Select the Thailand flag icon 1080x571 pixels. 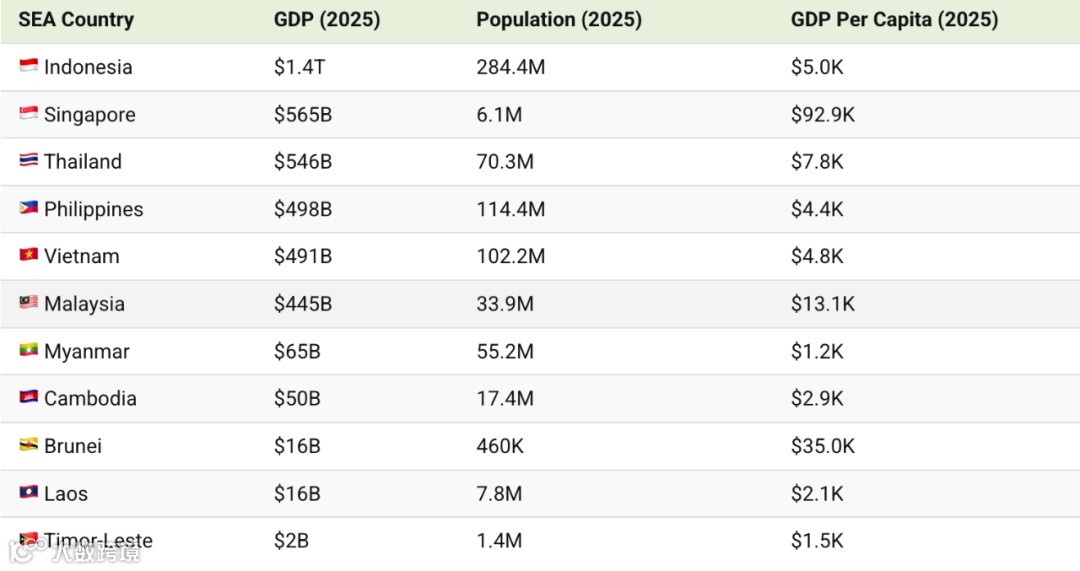(28, 161)
